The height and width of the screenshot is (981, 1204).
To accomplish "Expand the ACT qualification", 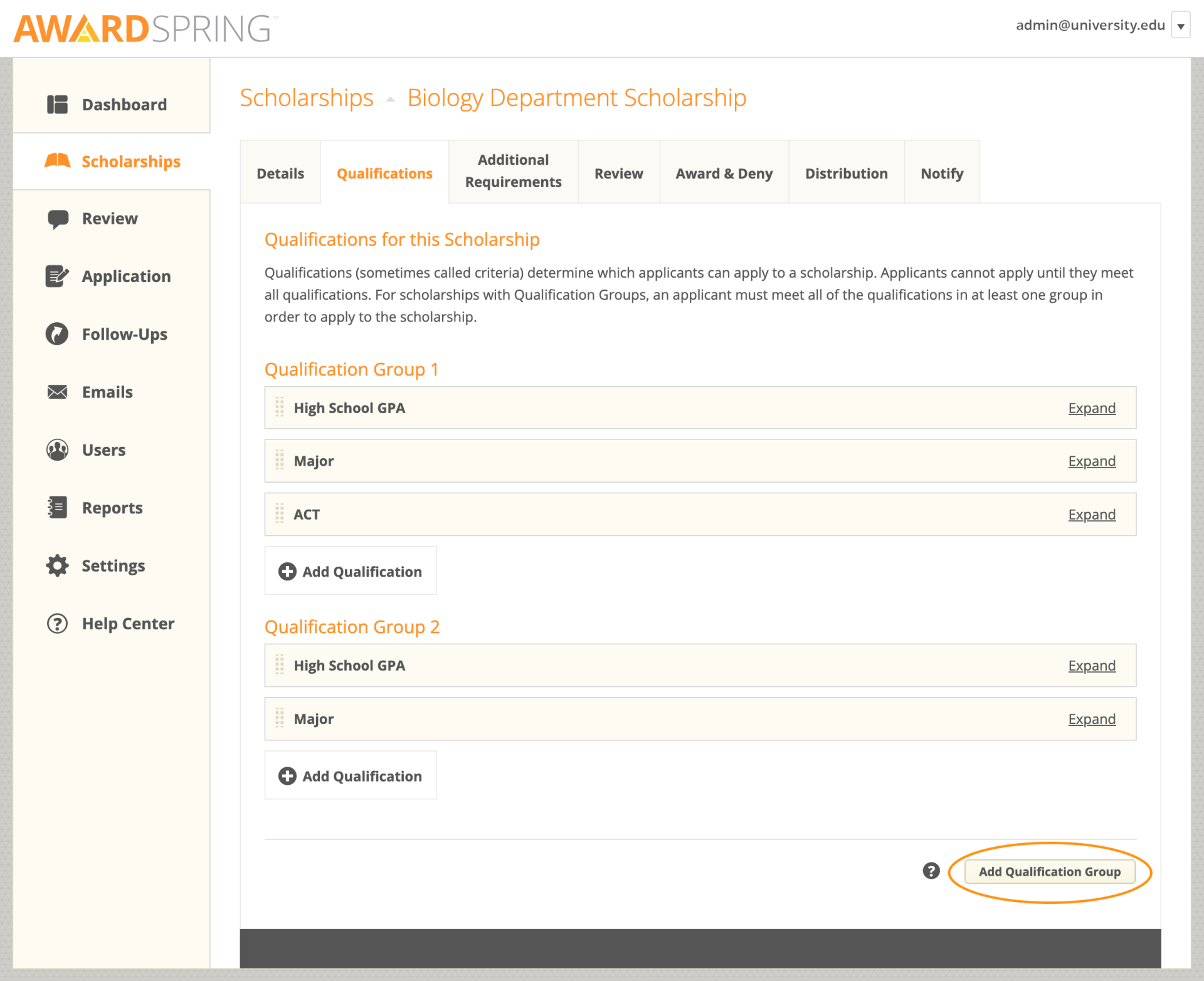I will pyautogui.click(x=1091, y=514).
